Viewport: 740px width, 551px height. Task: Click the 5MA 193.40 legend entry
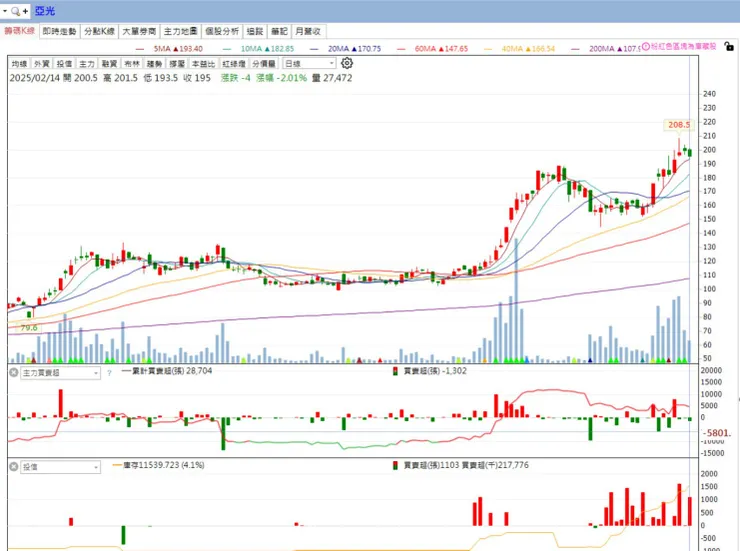pos(169,49)
